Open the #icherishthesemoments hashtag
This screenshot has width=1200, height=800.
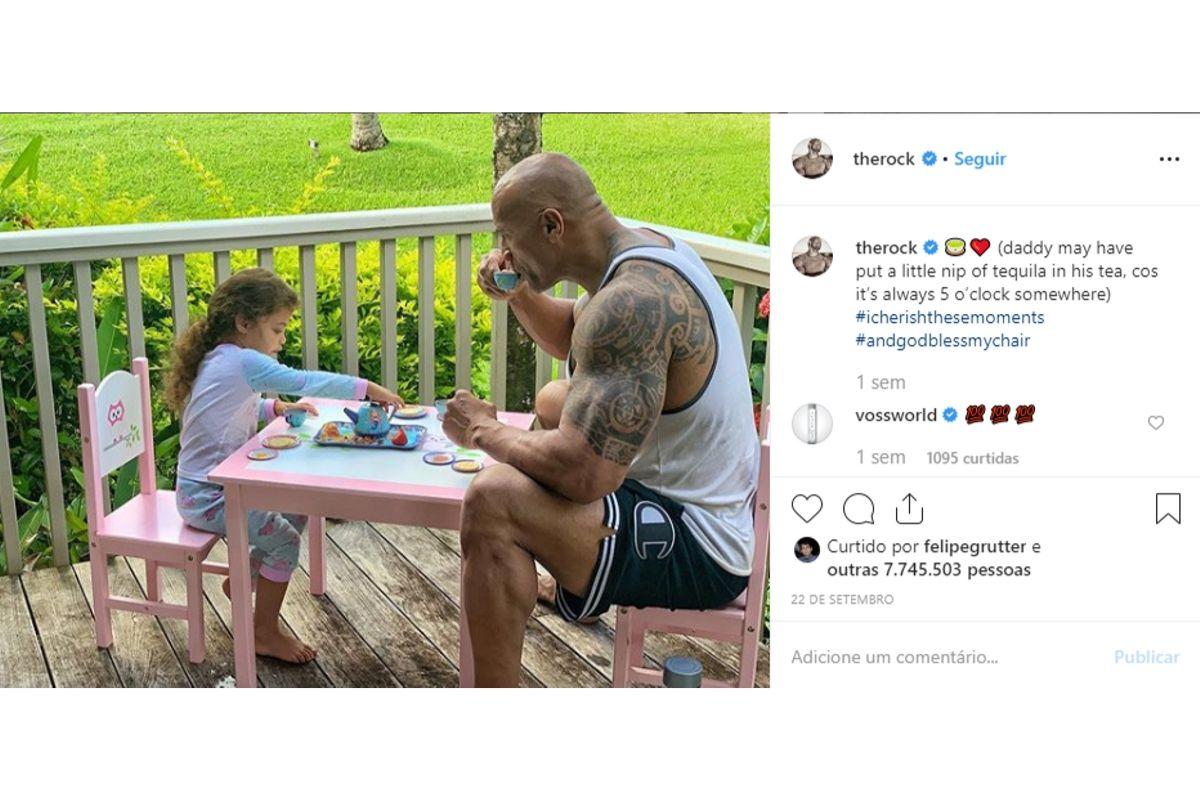click(x=950, y=317)
